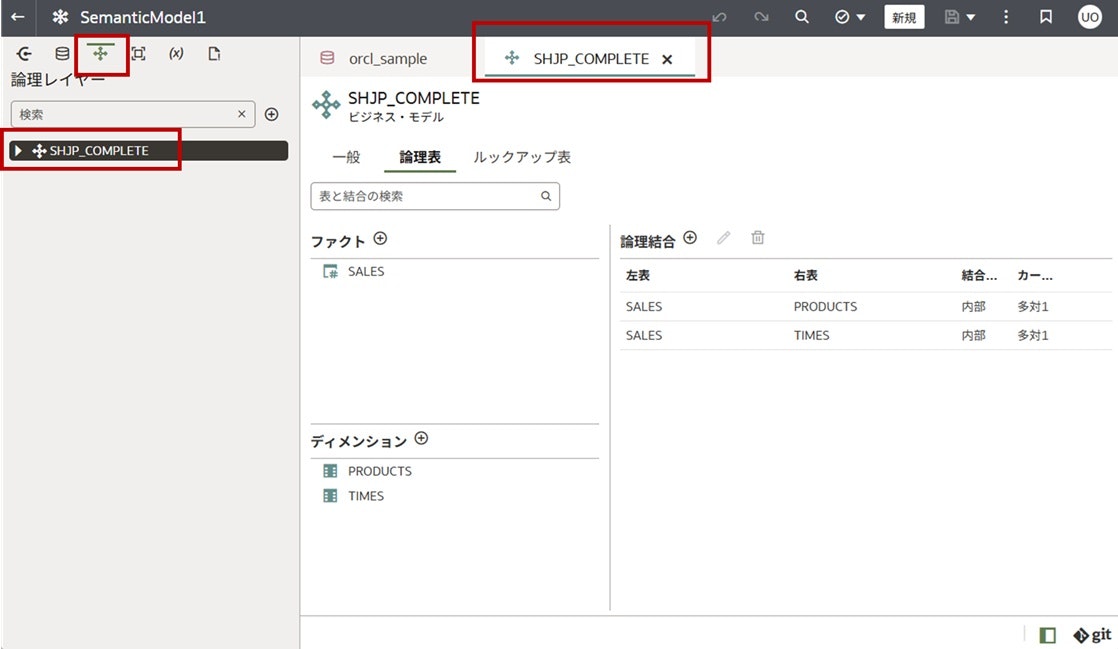Clear the sidebar search with X

[242, 114]
